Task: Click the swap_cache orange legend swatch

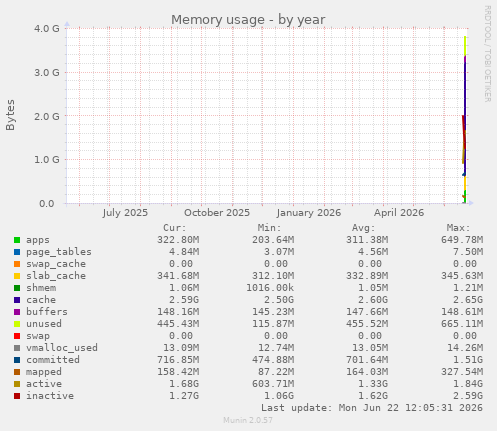Action: pos(17,264)
